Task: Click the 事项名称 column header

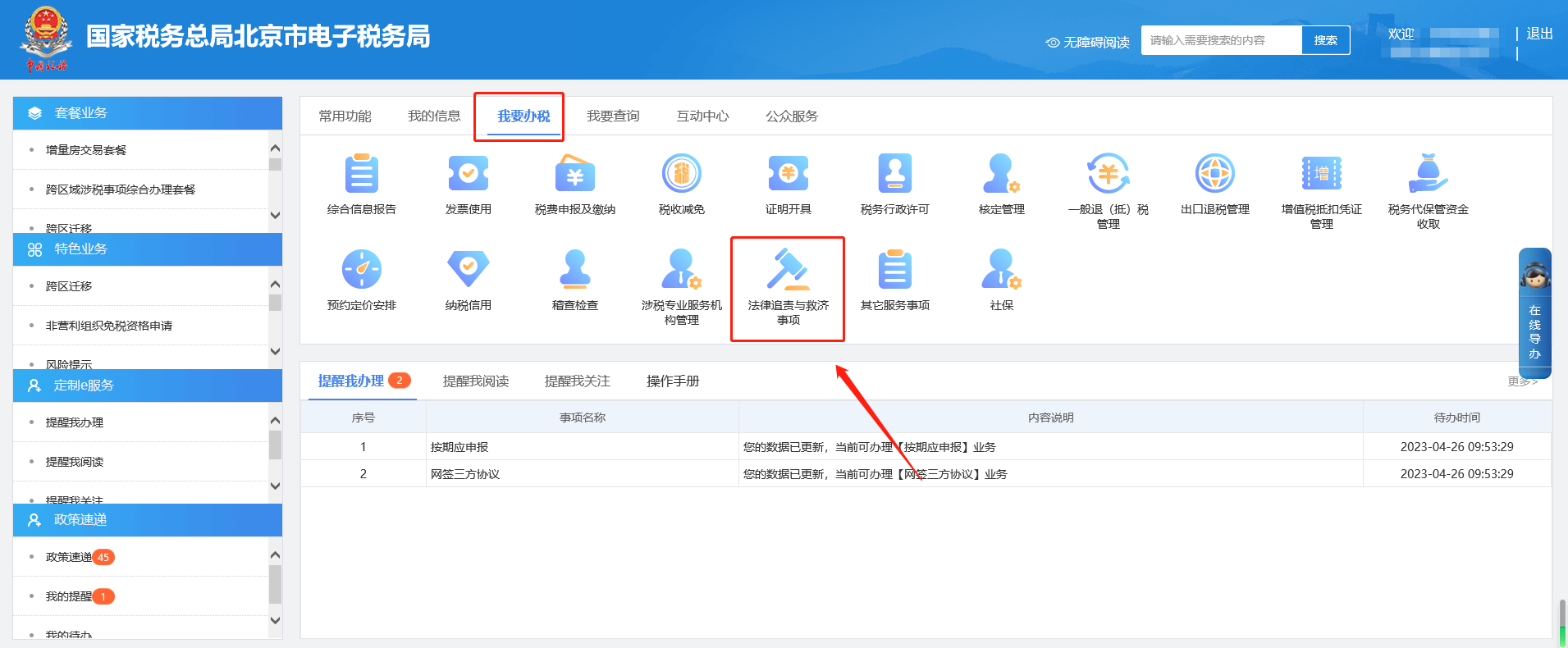Action: point(583,418)
